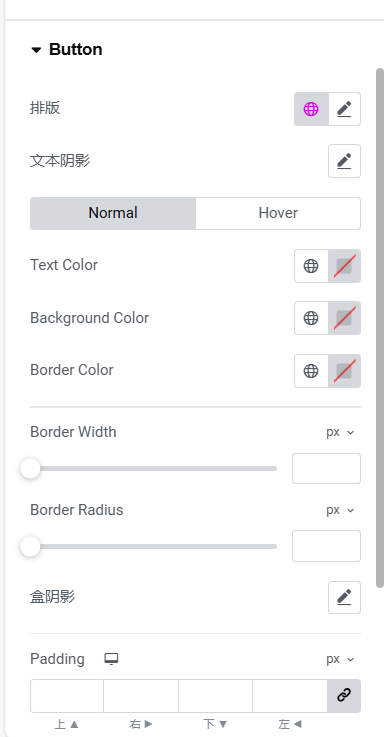The image size is (384, 737).
Task: Click the top 上 padding input field
Action: point(67,696)
